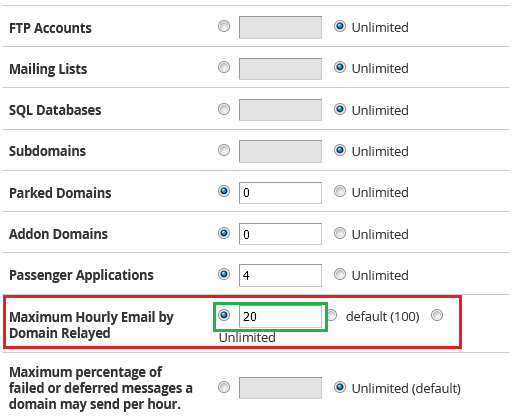The height and width of the screenshot is (417, 515).
Task: Select numeric limit radio for Mailing Lists
Action: (x=224, y=67)
